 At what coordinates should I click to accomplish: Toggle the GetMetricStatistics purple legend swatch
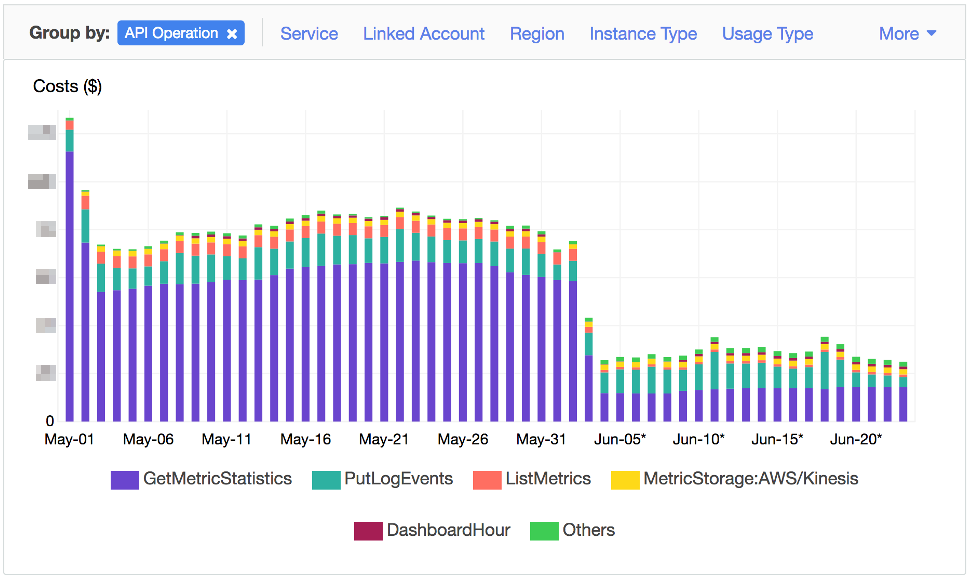(x=125, y=480)
